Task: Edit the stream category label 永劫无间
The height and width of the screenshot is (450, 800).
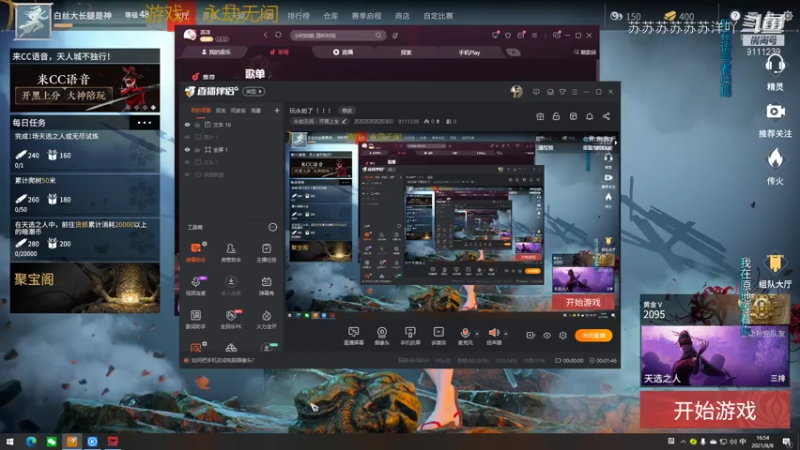Action: click(319, 121)
